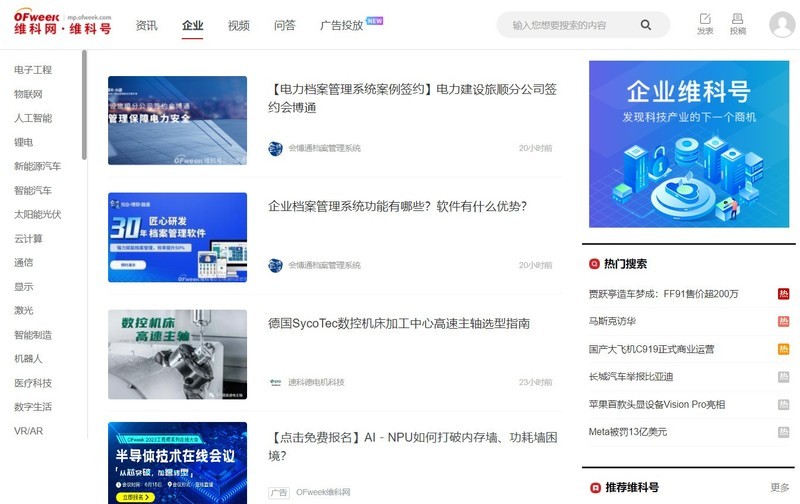Click hot badge beside 国产大飞机C919
800x504 pixels.
pyautogui.click(x=783, y=349)
